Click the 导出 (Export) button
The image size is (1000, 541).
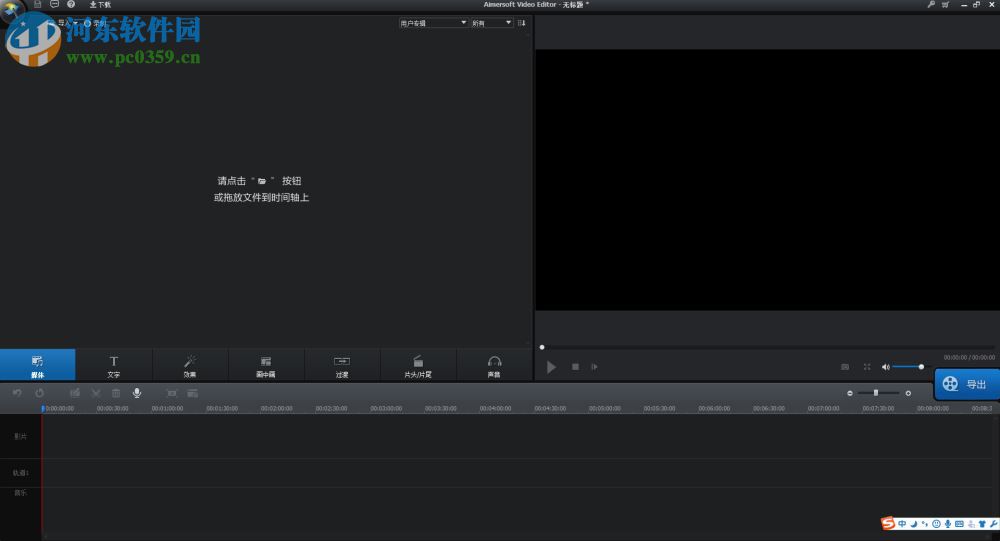(967, 384)
